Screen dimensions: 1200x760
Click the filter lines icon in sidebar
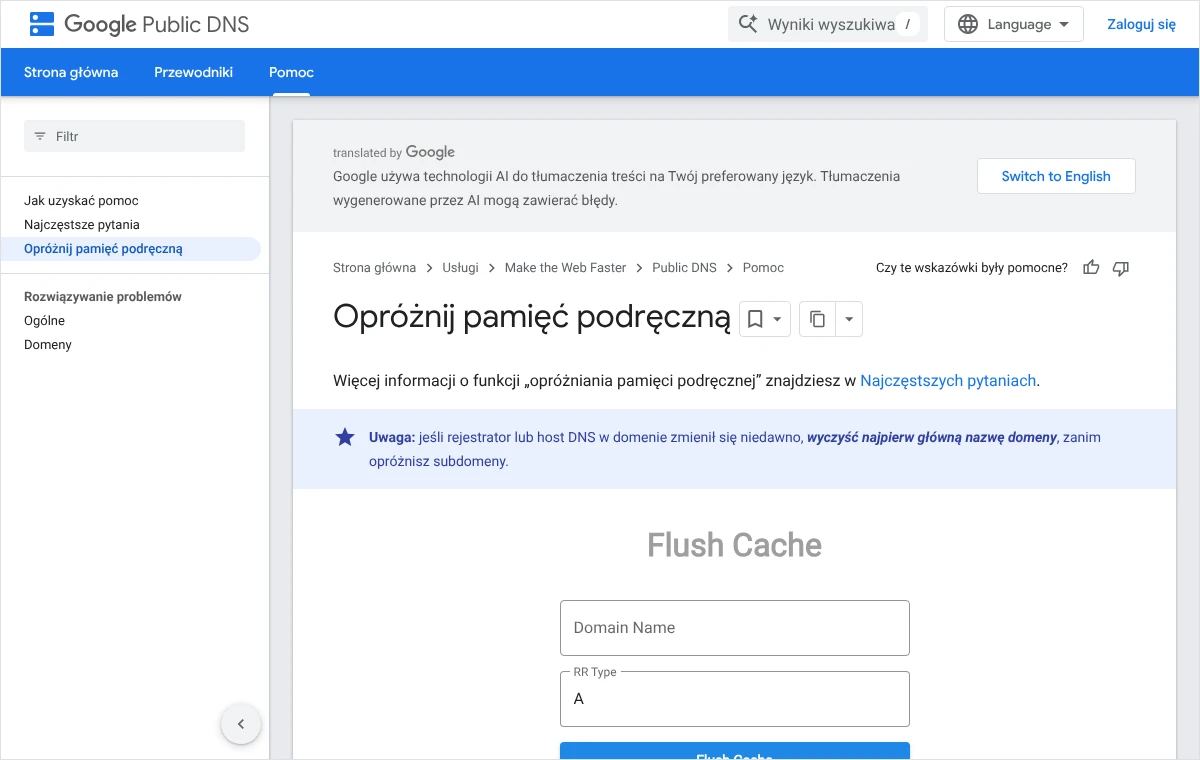(40, 136)
